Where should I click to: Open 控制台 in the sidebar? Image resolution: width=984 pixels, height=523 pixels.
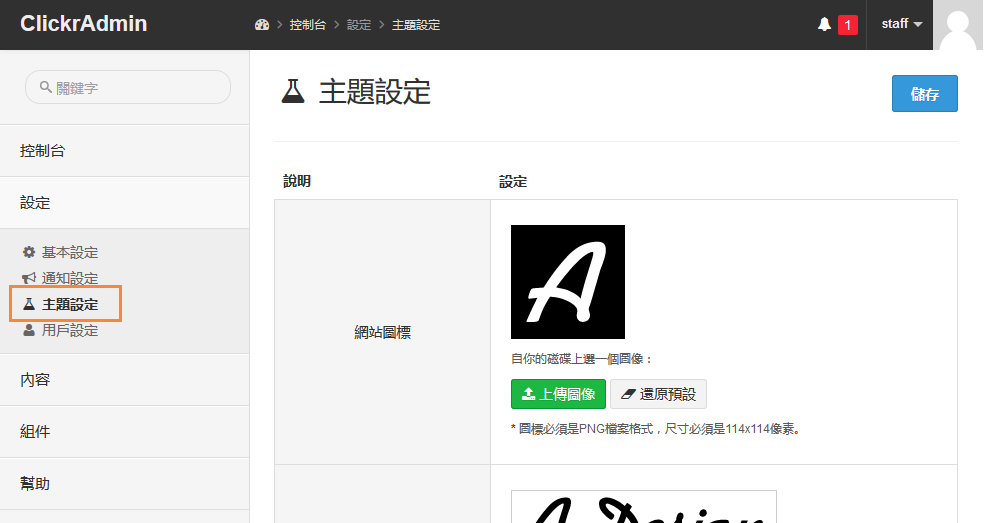tap(125, 151)
